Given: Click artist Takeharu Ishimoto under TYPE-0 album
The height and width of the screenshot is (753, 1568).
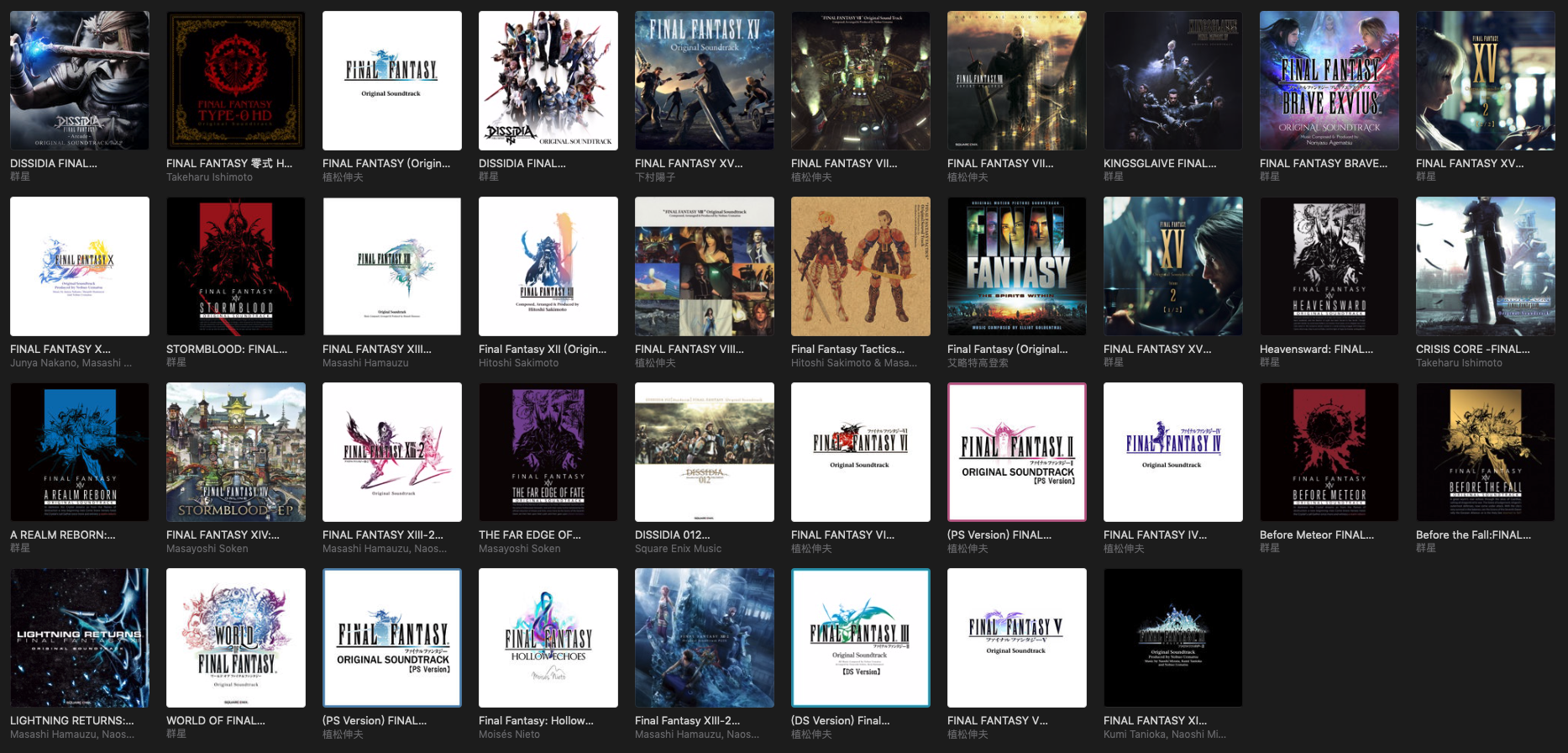Looking at the screenshot, I should tap(209, 177).
